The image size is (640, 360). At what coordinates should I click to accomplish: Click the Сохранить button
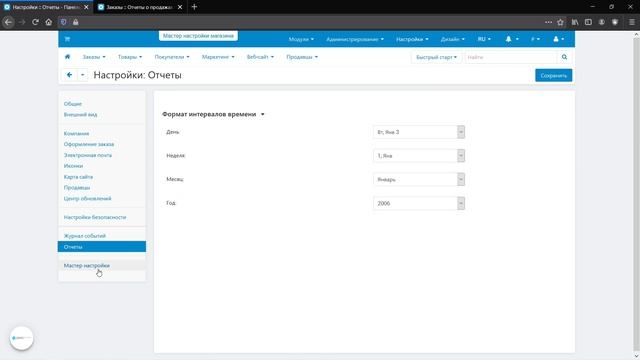553,75
